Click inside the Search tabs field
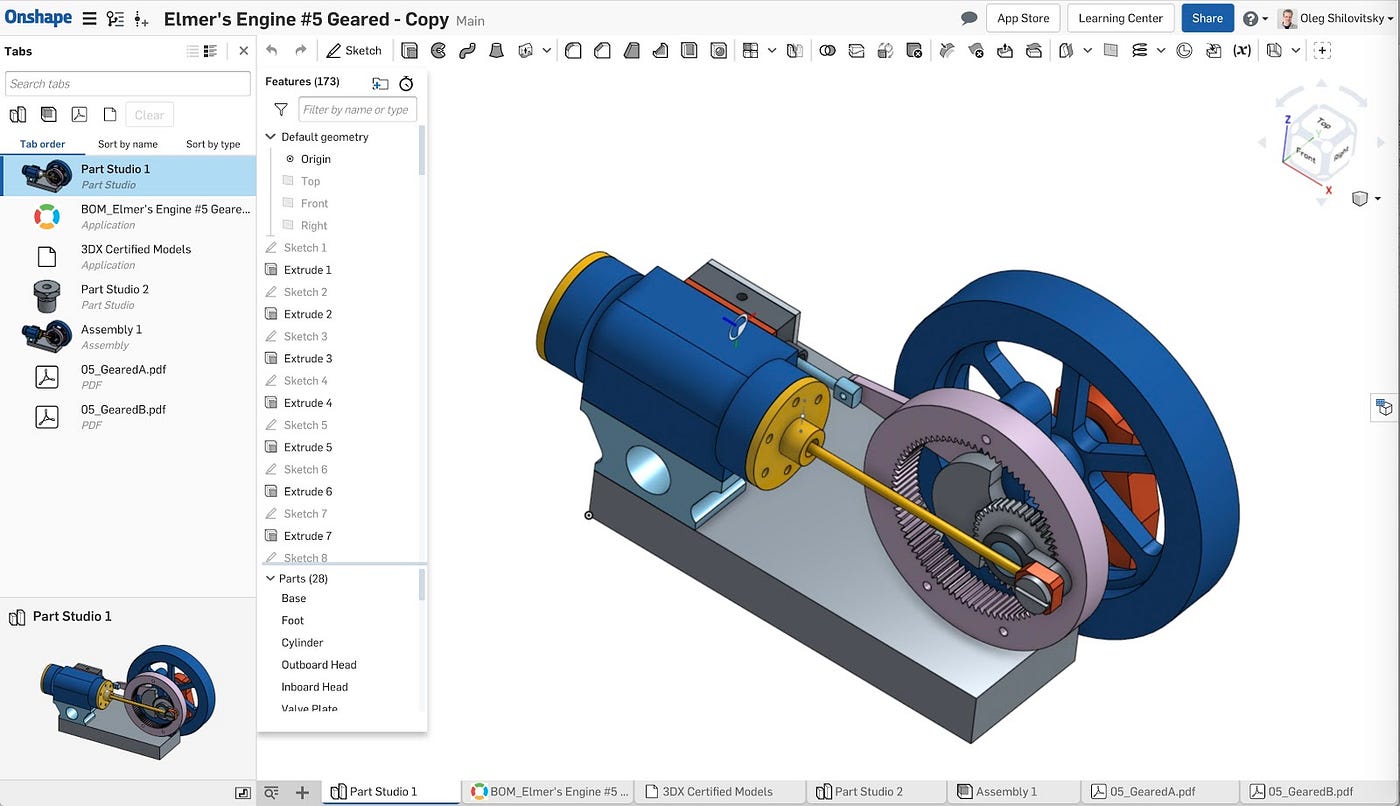The height and width of the screenshot is (806, 1400). [127, 84]
